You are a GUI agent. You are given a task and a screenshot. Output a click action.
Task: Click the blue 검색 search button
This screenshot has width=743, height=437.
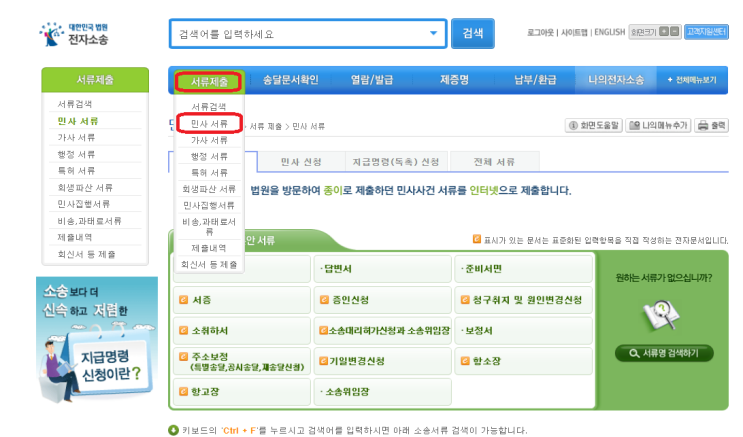[x=472, y=34]
